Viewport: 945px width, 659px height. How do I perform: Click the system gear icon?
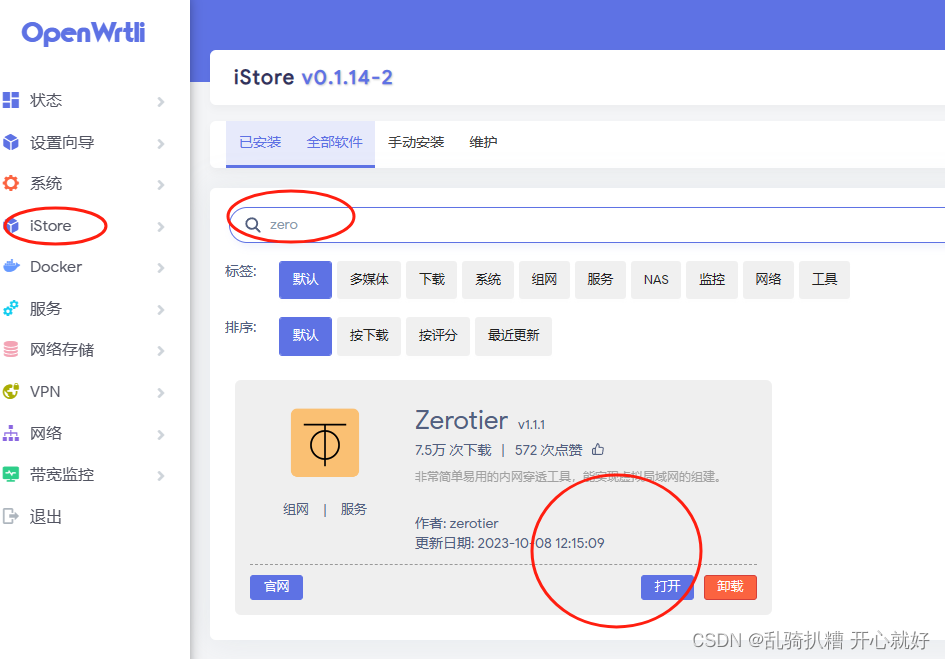click(11, 183)
